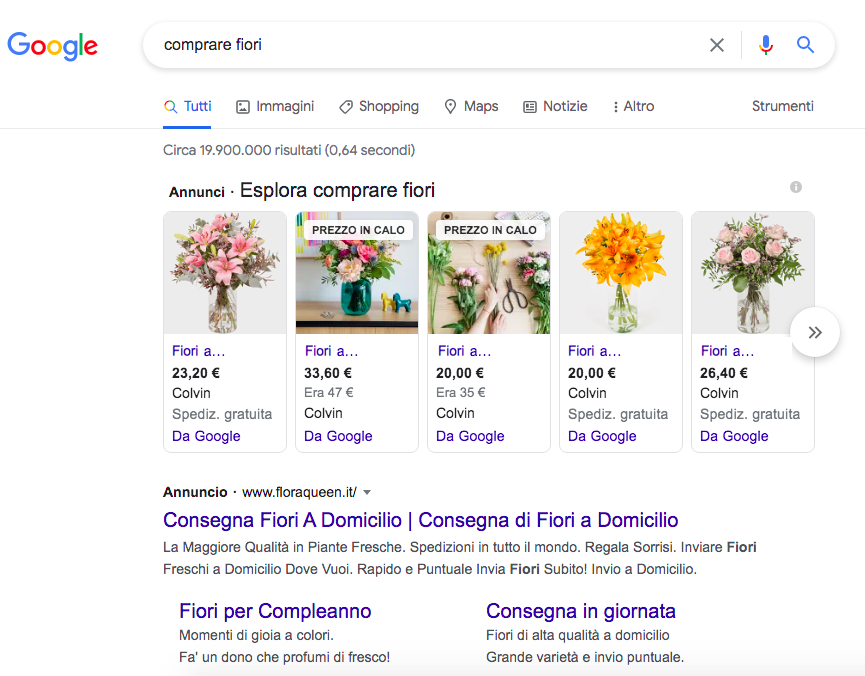The width and height of the screenshot is (865, 676).
Task: Open the flower-cutting image priced 20,00 € Era 35 €
Action: 489,273
